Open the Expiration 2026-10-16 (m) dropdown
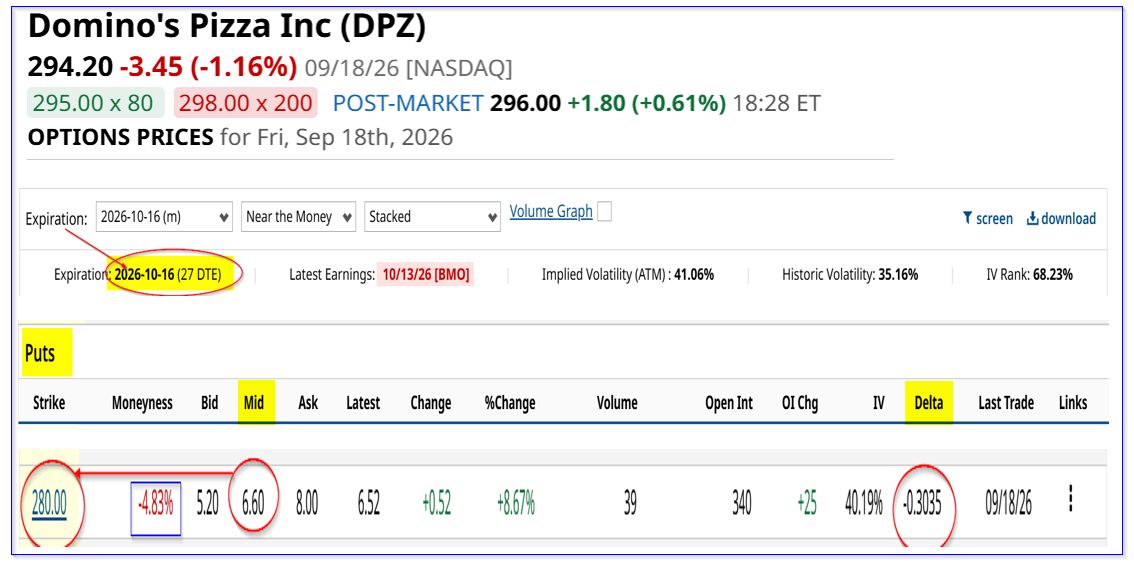This screenshot has height=563, width=1134. coord(164,216)
